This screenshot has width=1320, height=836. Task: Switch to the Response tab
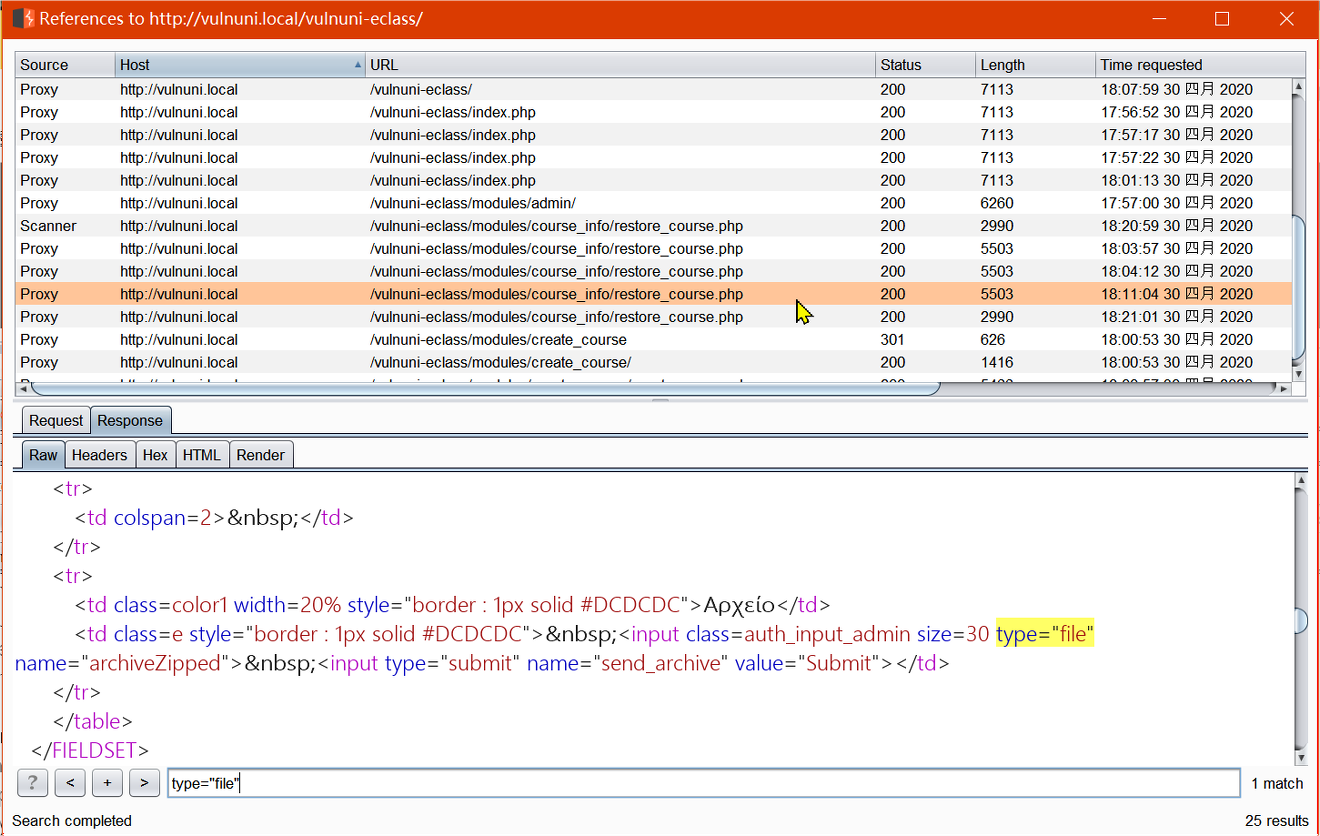[x=130, y=421]
